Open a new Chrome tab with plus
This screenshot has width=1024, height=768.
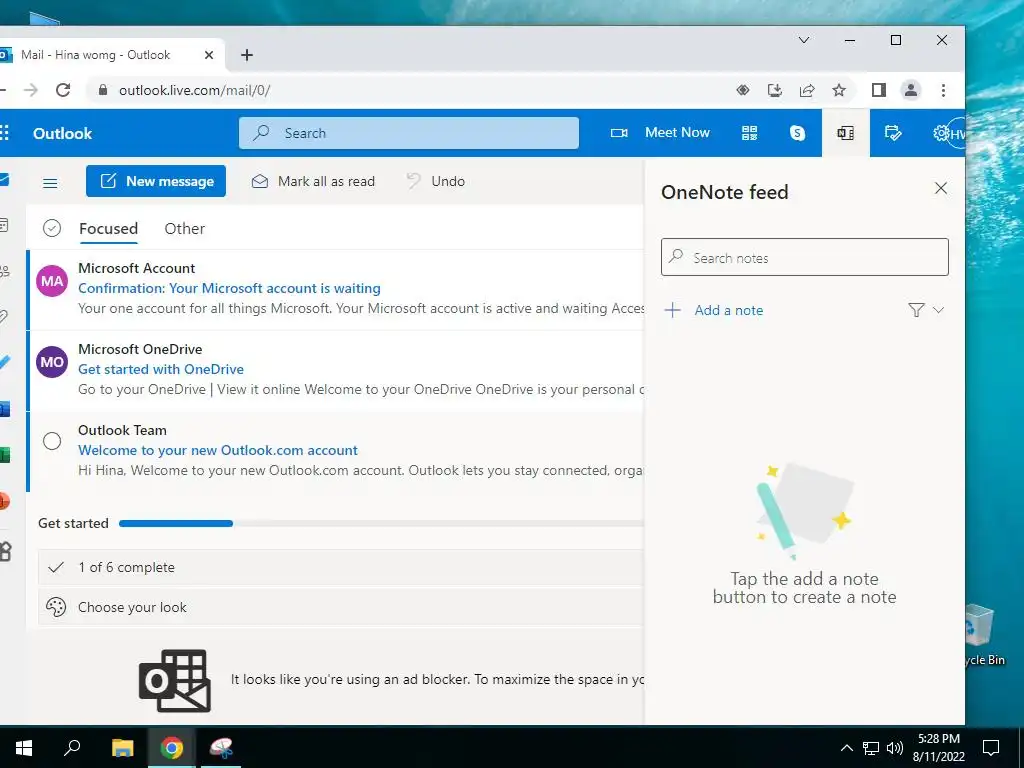(x=247, y=55)
